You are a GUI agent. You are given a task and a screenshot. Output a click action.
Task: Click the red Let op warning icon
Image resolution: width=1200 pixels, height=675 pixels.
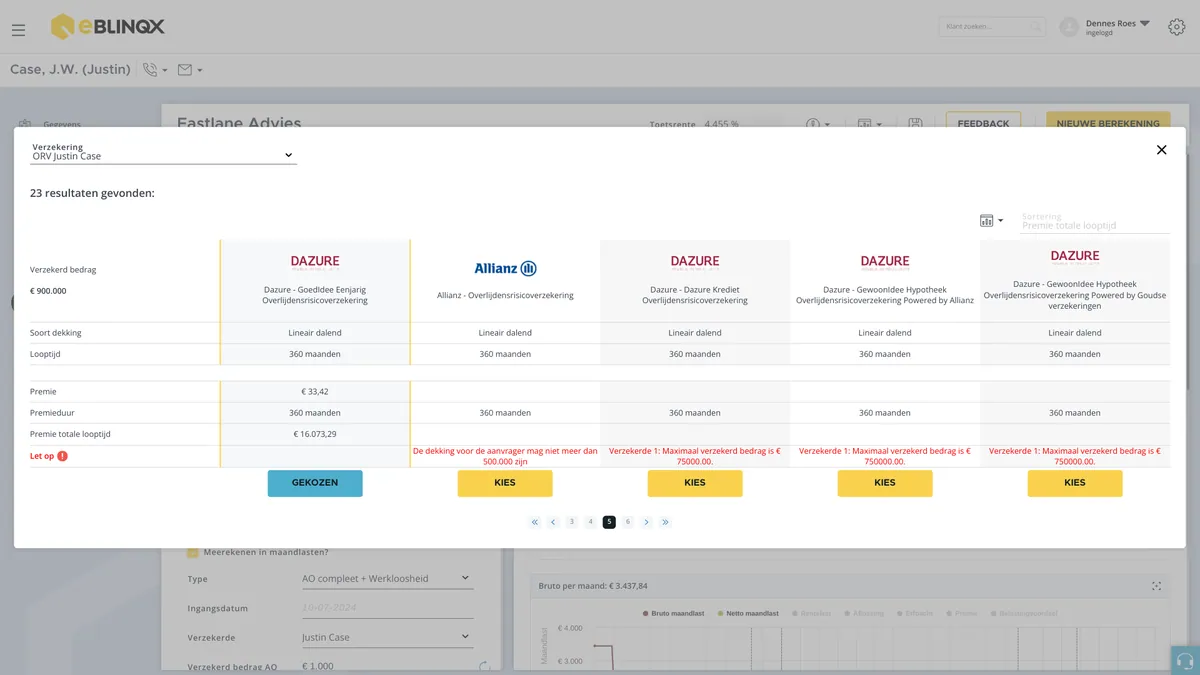tap(62, 456)
